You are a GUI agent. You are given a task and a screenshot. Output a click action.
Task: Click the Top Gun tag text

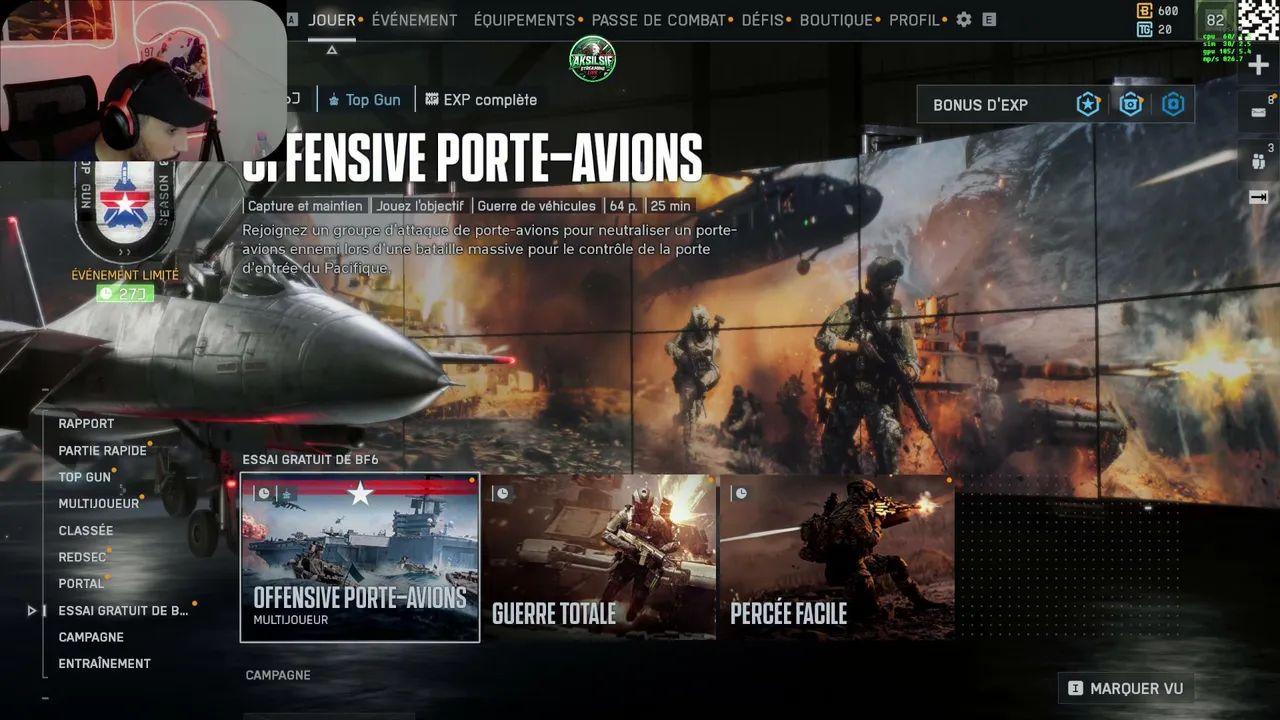pos(373,100)
